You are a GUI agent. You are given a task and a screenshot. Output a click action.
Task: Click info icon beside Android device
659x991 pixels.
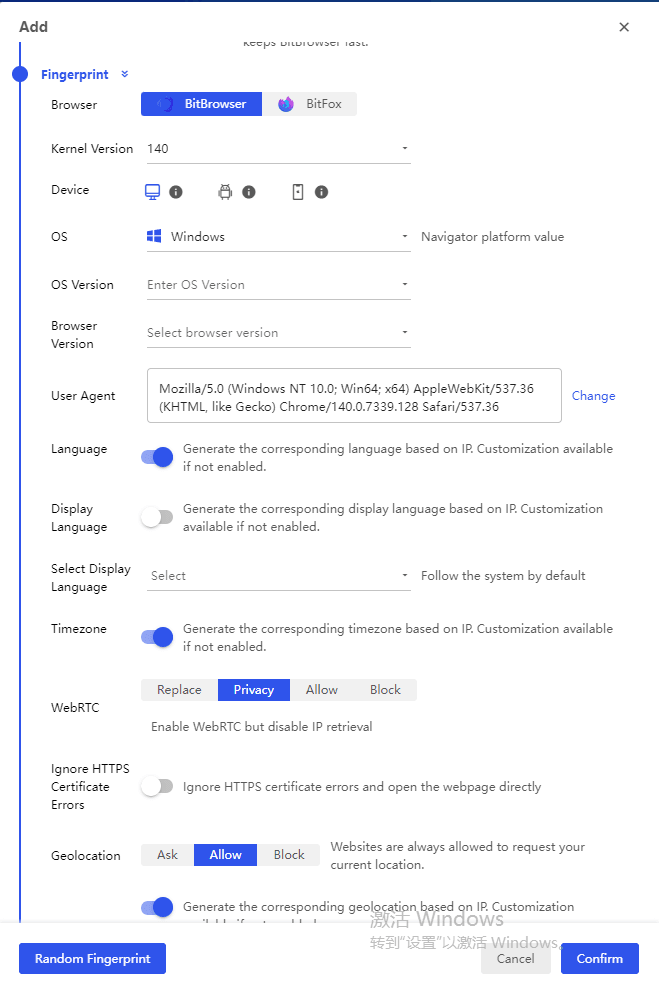pyautogui.click(x=249, y=192)
